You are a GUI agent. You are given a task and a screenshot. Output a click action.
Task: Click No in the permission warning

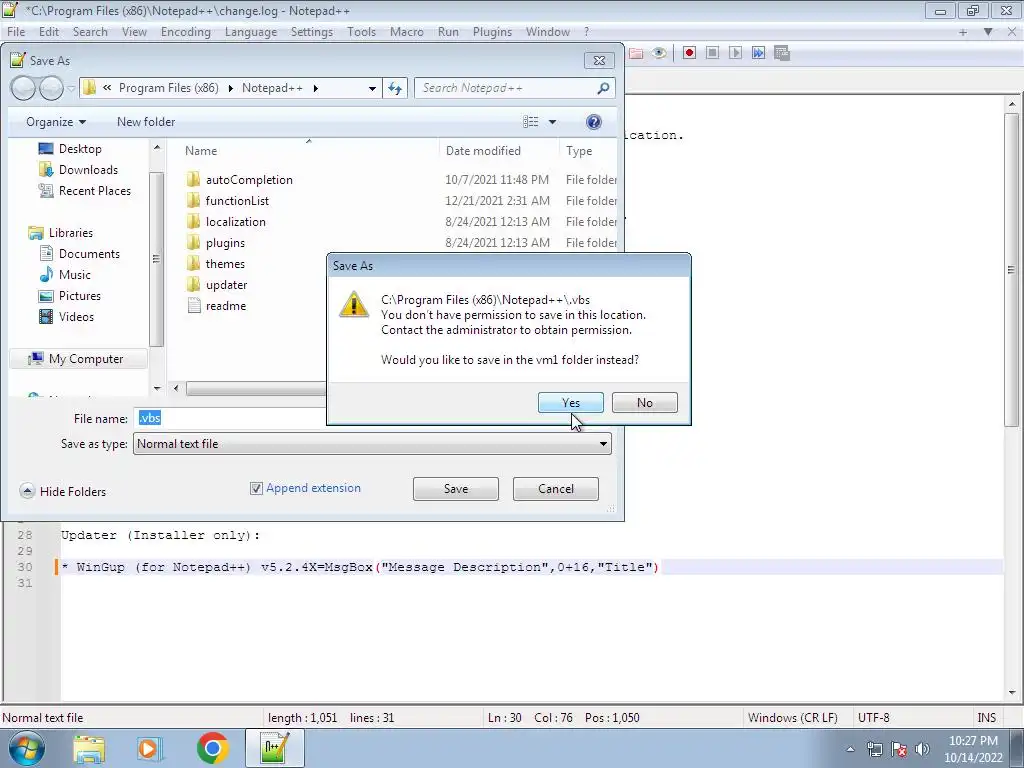pos(645,402)
